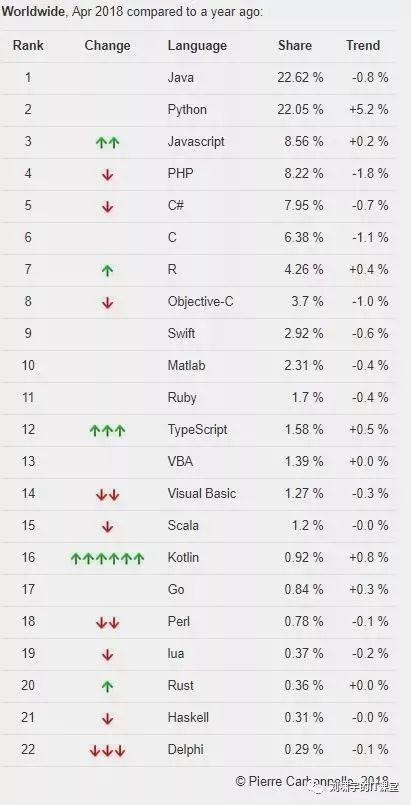This screenshot has height=805, width=411.
Task: Click the green up arrow beside Rust
Action: pos(107,686)
